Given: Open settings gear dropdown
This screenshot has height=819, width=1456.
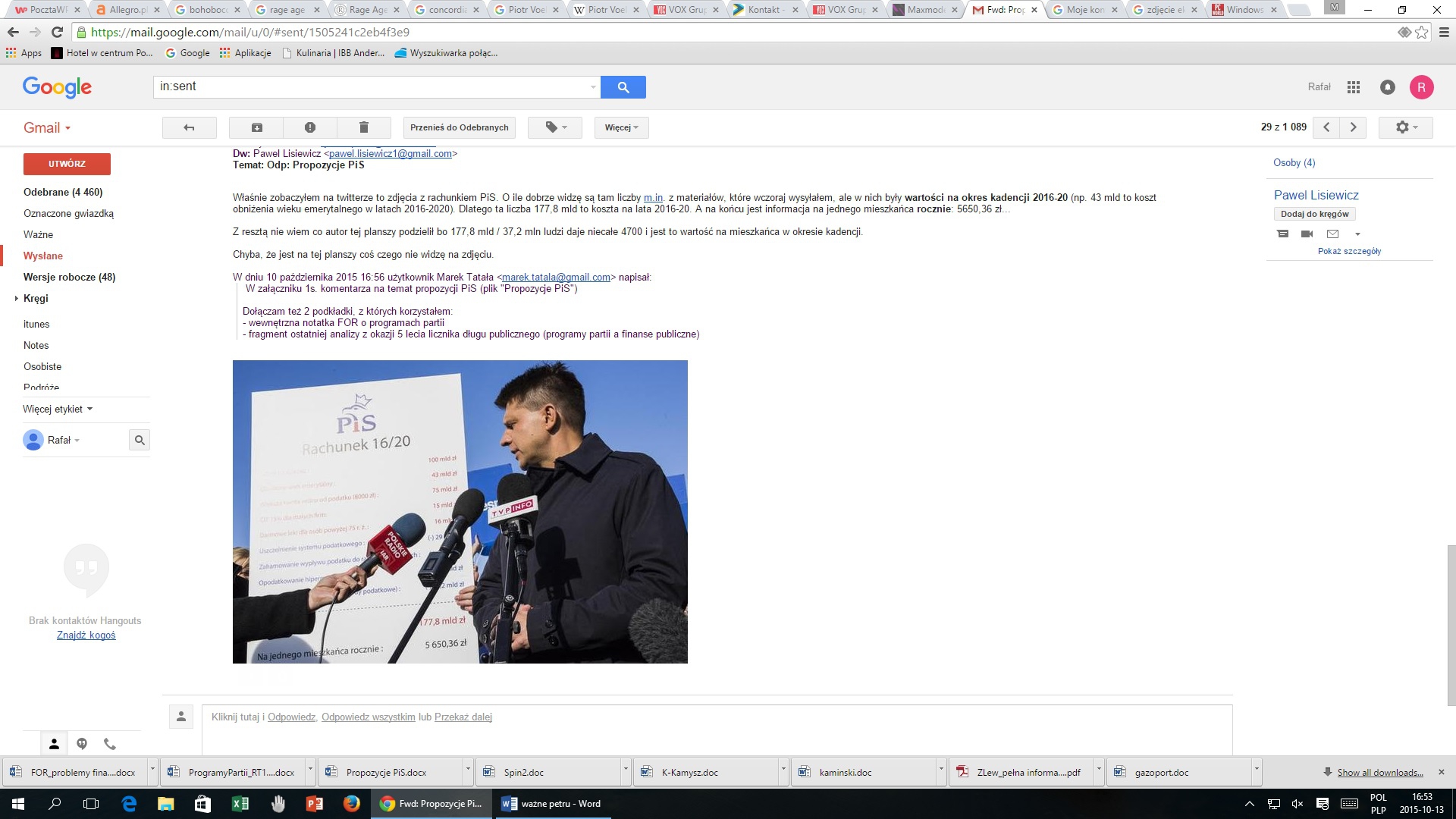Looking at the screenshot, I should click(1405, 127).
